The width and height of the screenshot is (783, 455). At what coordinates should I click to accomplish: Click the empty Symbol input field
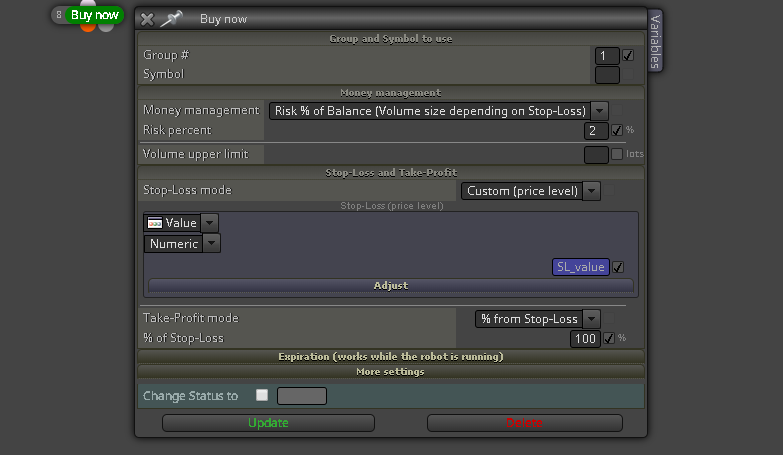[607, 75]
